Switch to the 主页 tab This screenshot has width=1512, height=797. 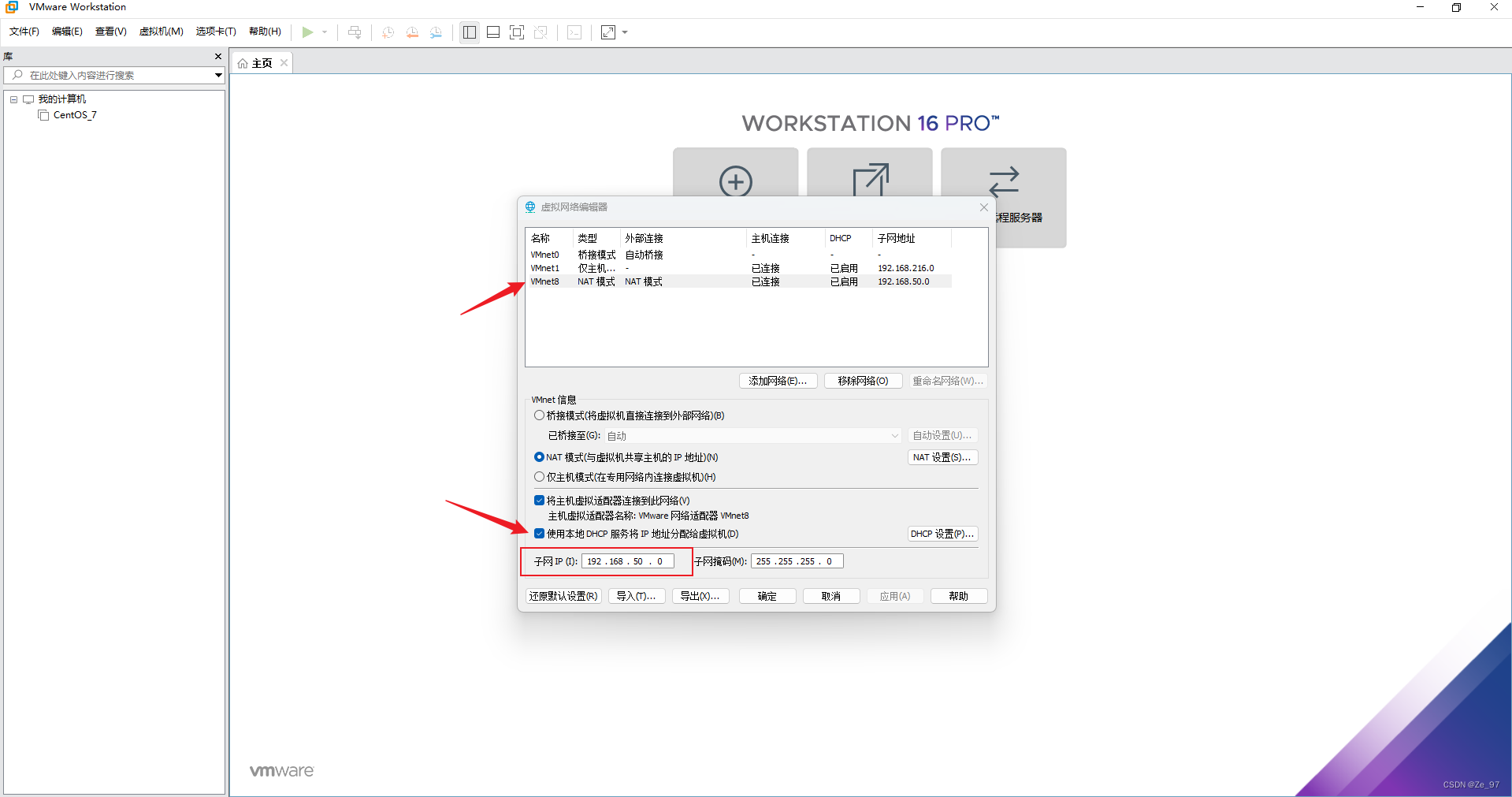262,63
